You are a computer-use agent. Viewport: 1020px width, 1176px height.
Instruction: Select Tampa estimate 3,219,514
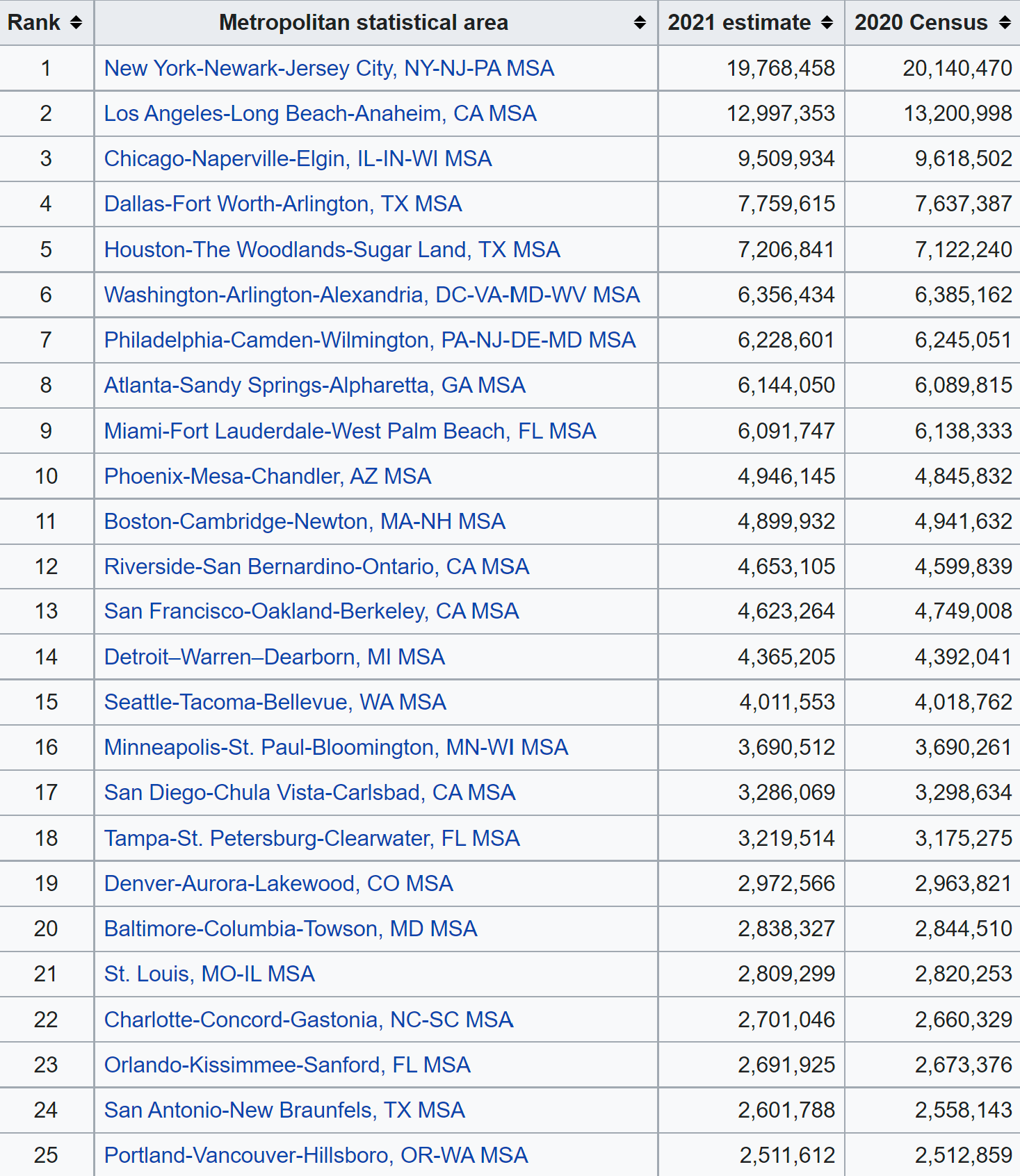point(786,838)
